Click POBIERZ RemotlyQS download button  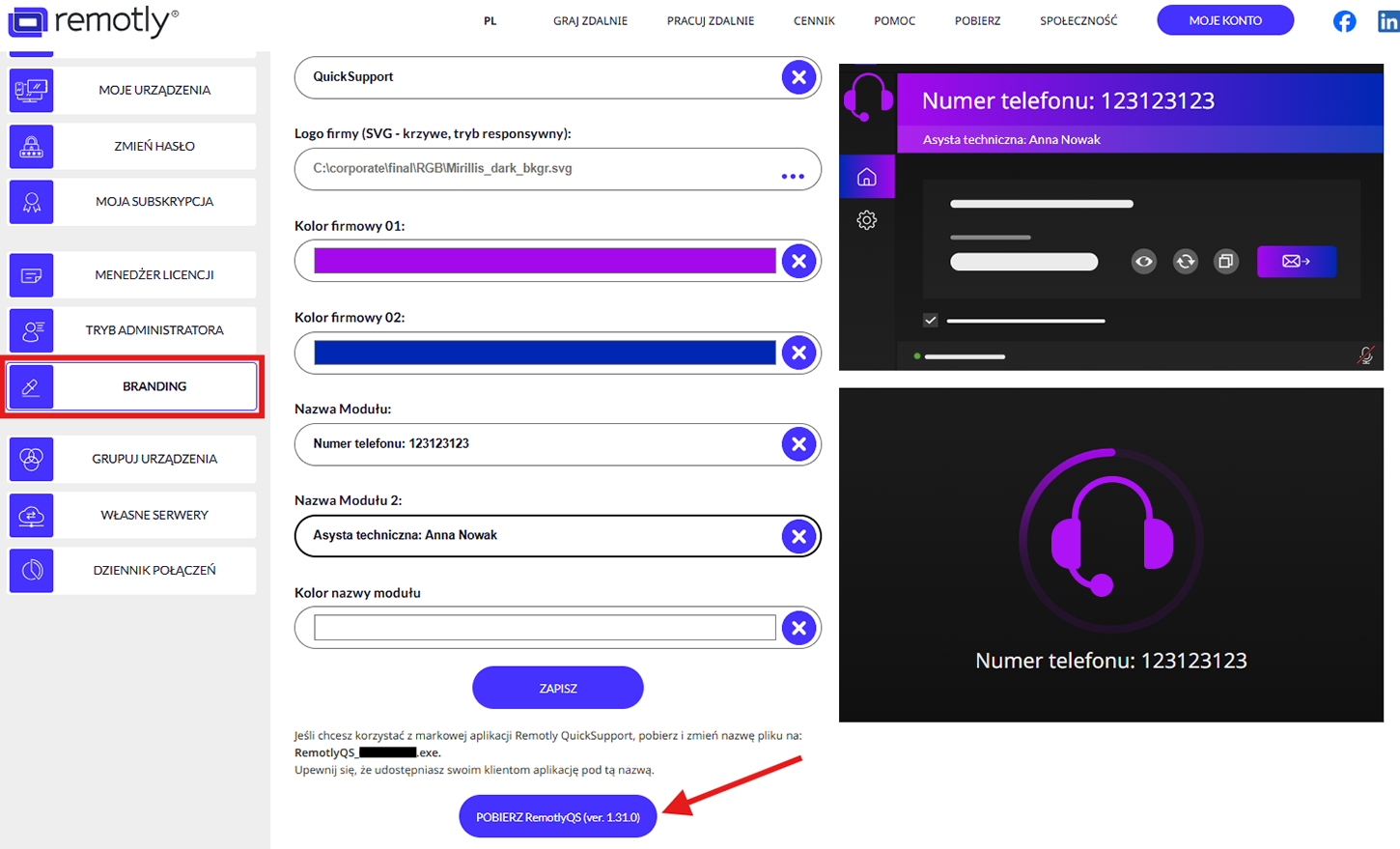pos(557,817)
